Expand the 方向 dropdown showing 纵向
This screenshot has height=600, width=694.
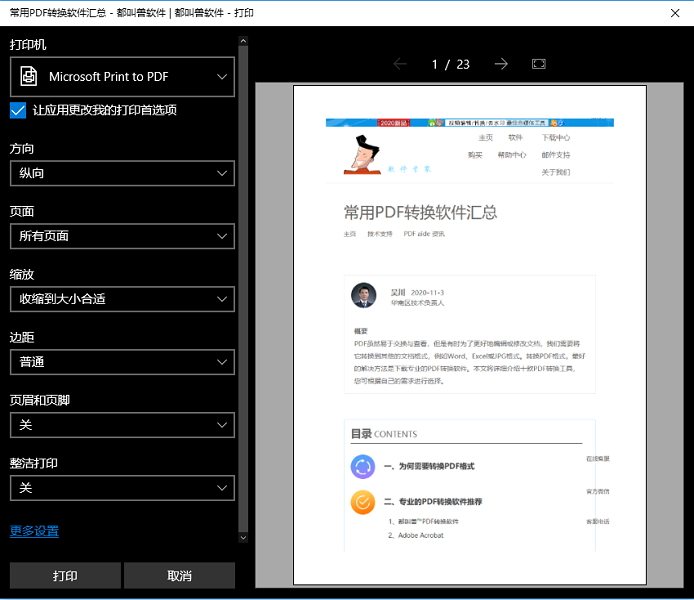pos(122,173)
